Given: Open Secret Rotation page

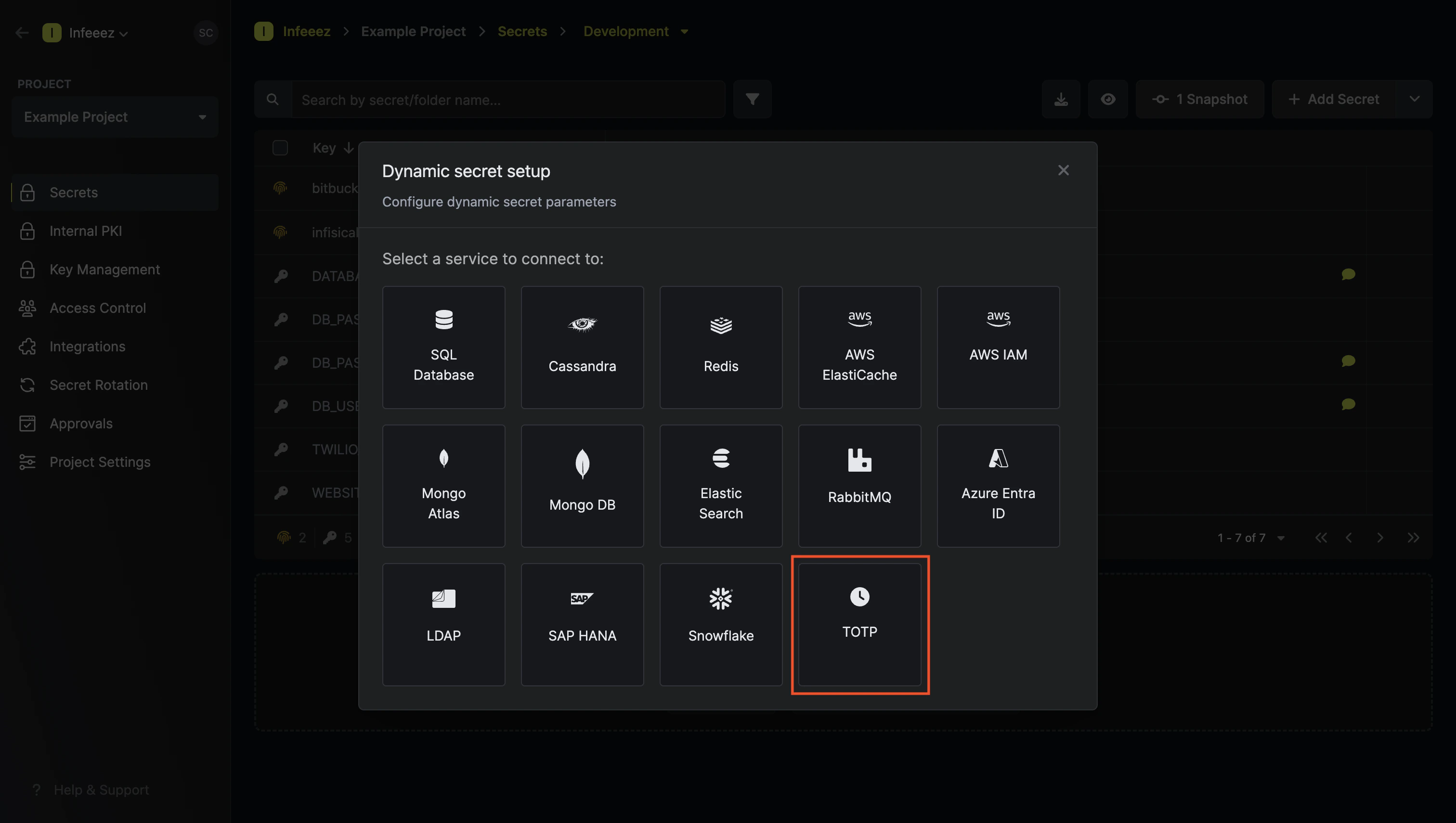Looking at the screenshot, I should 115,385.
